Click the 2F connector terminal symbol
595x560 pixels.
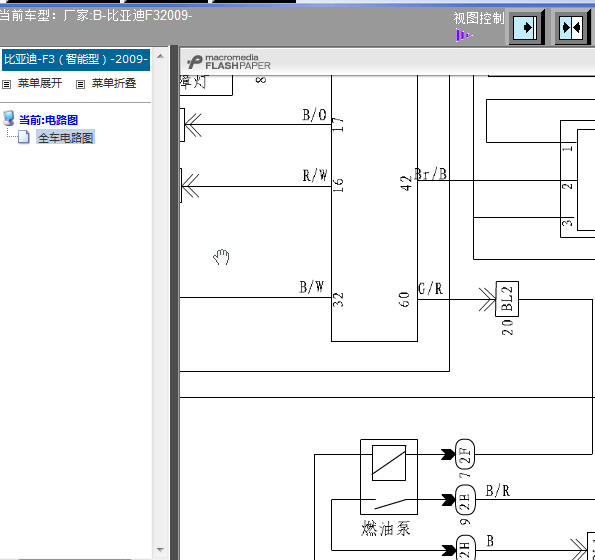click(x=465, y=454)
